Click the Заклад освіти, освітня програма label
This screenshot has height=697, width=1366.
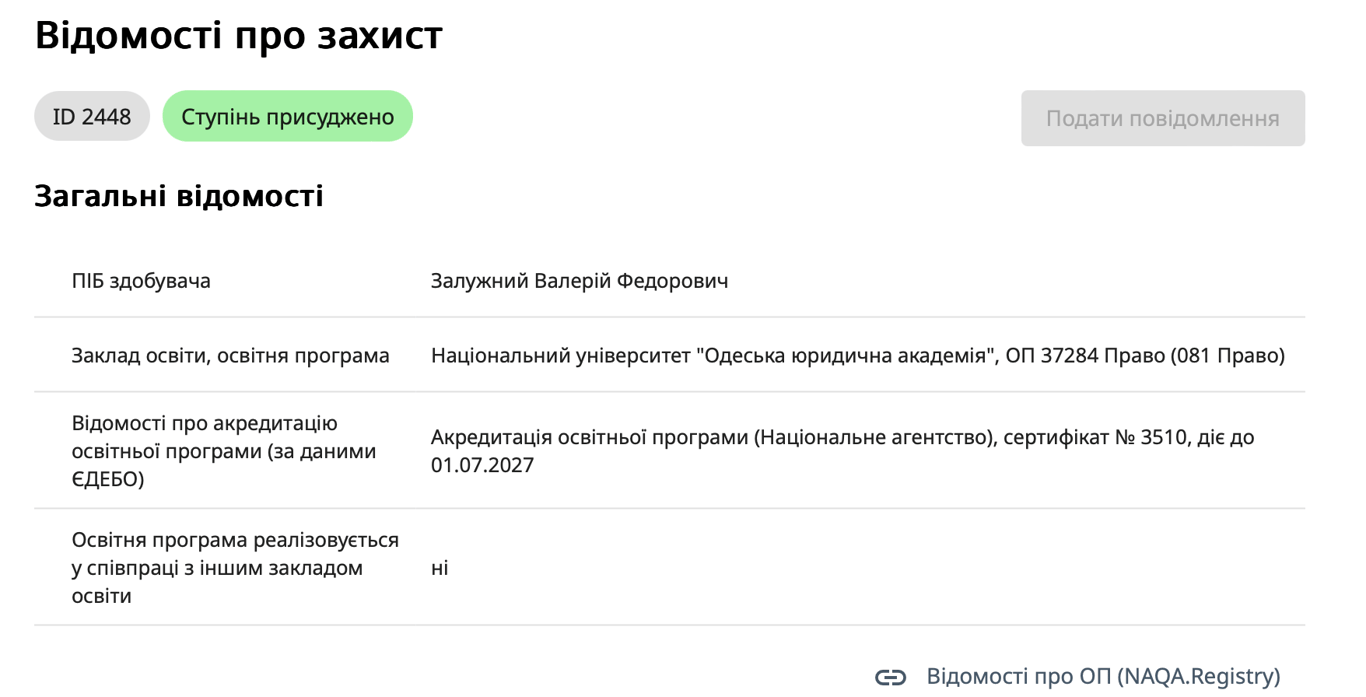231,356
